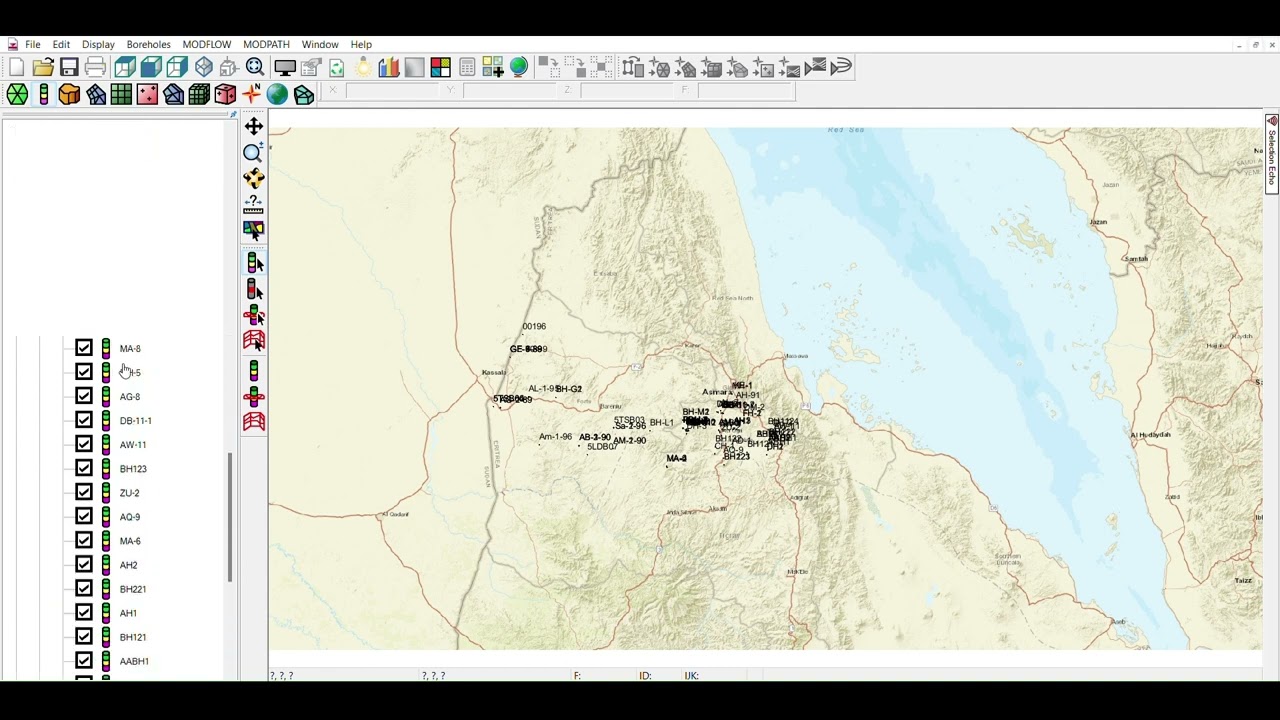Select the 2D Scatter Point module red icon

[x=147, y=94]
